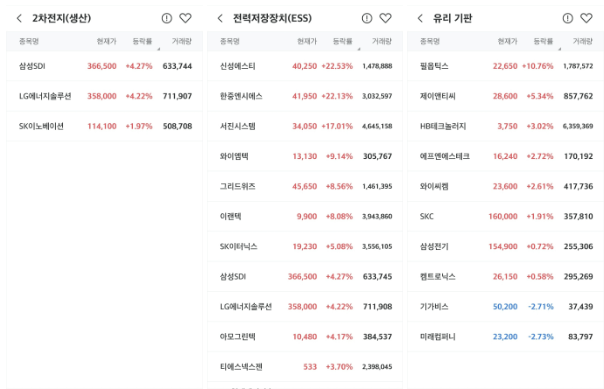Sort 2차전지(생산) list by 등락률

(x=143, y=41)
